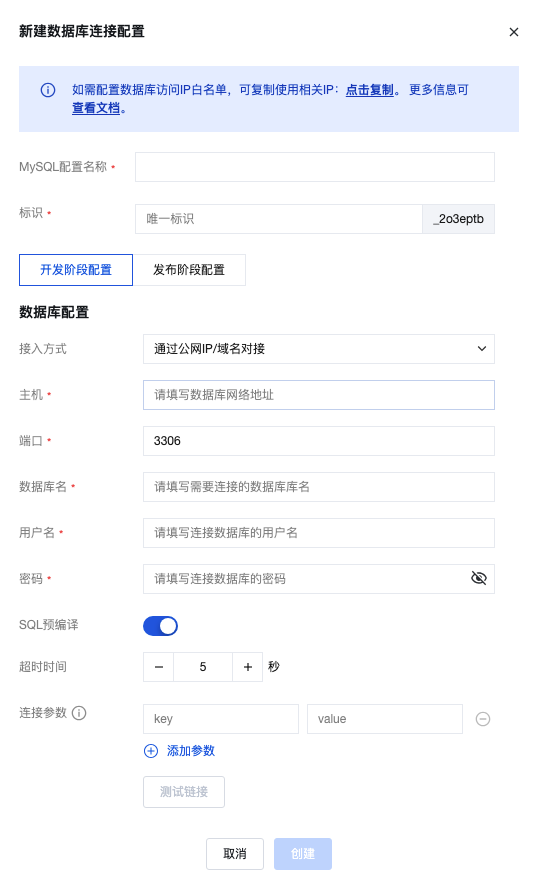Click the plus circle icon for 添加参数
The image size is (537, 888).
(x=151, y=751)
